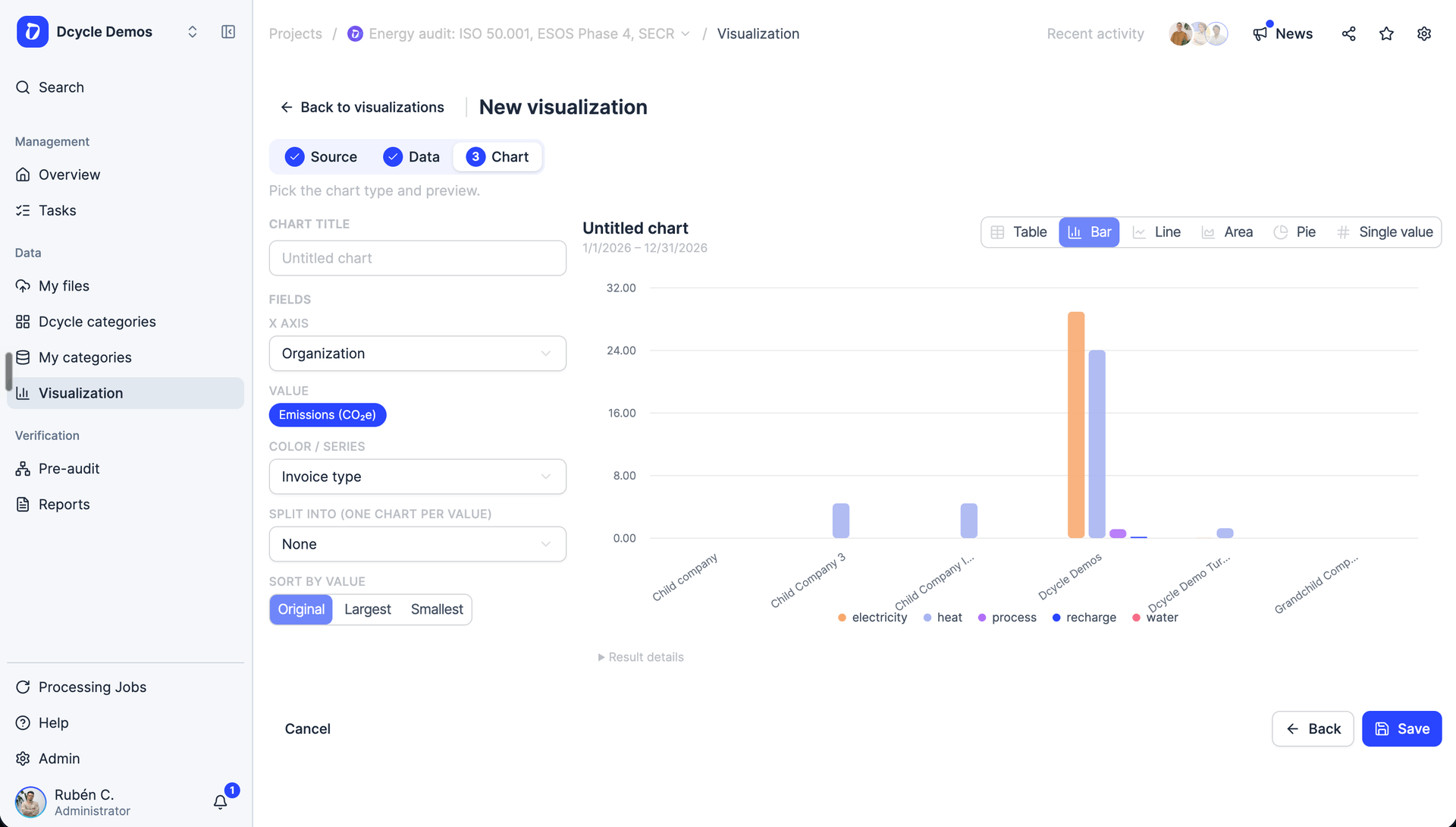
Task: Open Visualization in the sidebar
Action: tap(125, 393)
